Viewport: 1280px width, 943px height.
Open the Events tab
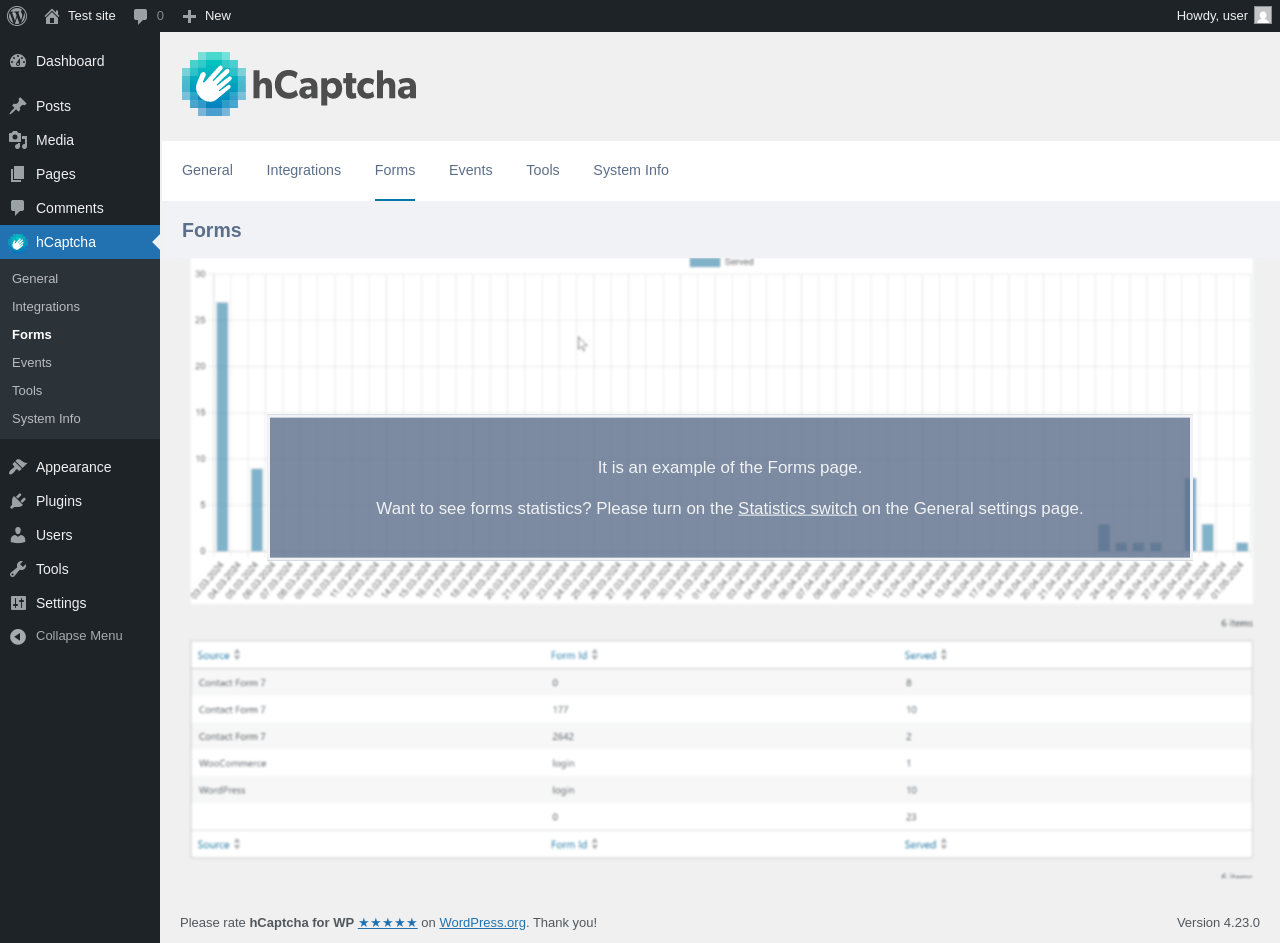[x=471, y=170]
